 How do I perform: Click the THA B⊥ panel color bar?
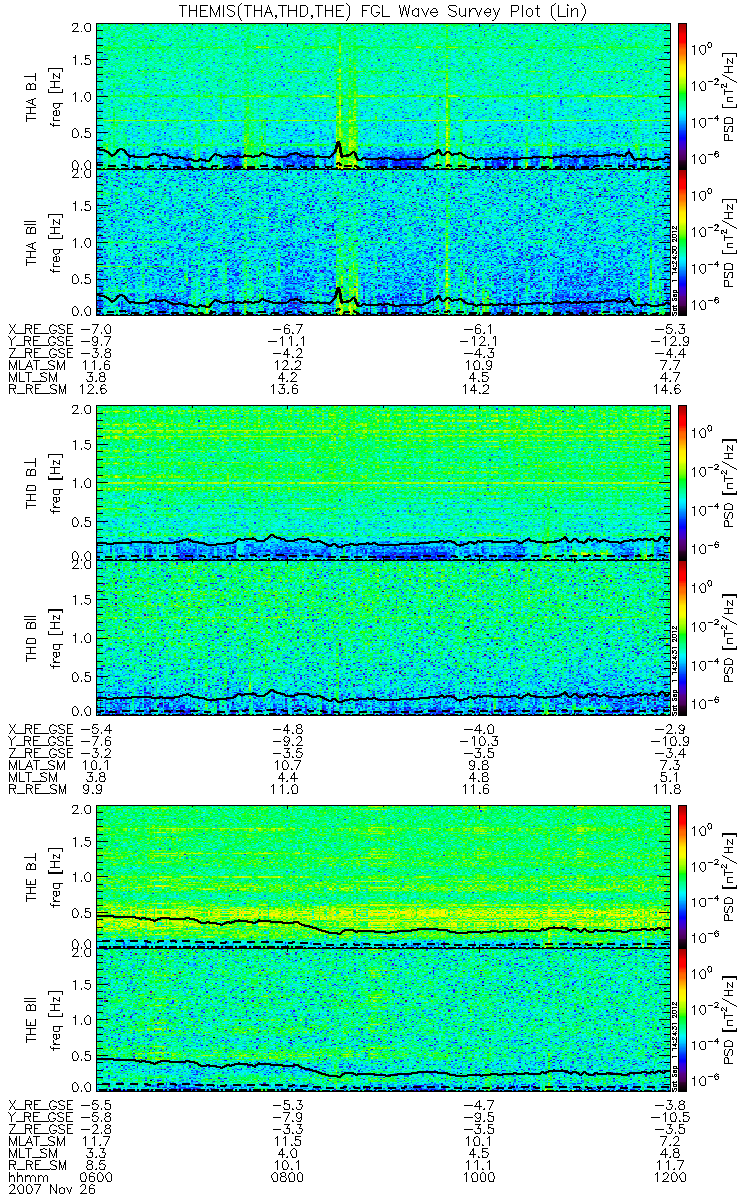(x=684, y=95)
